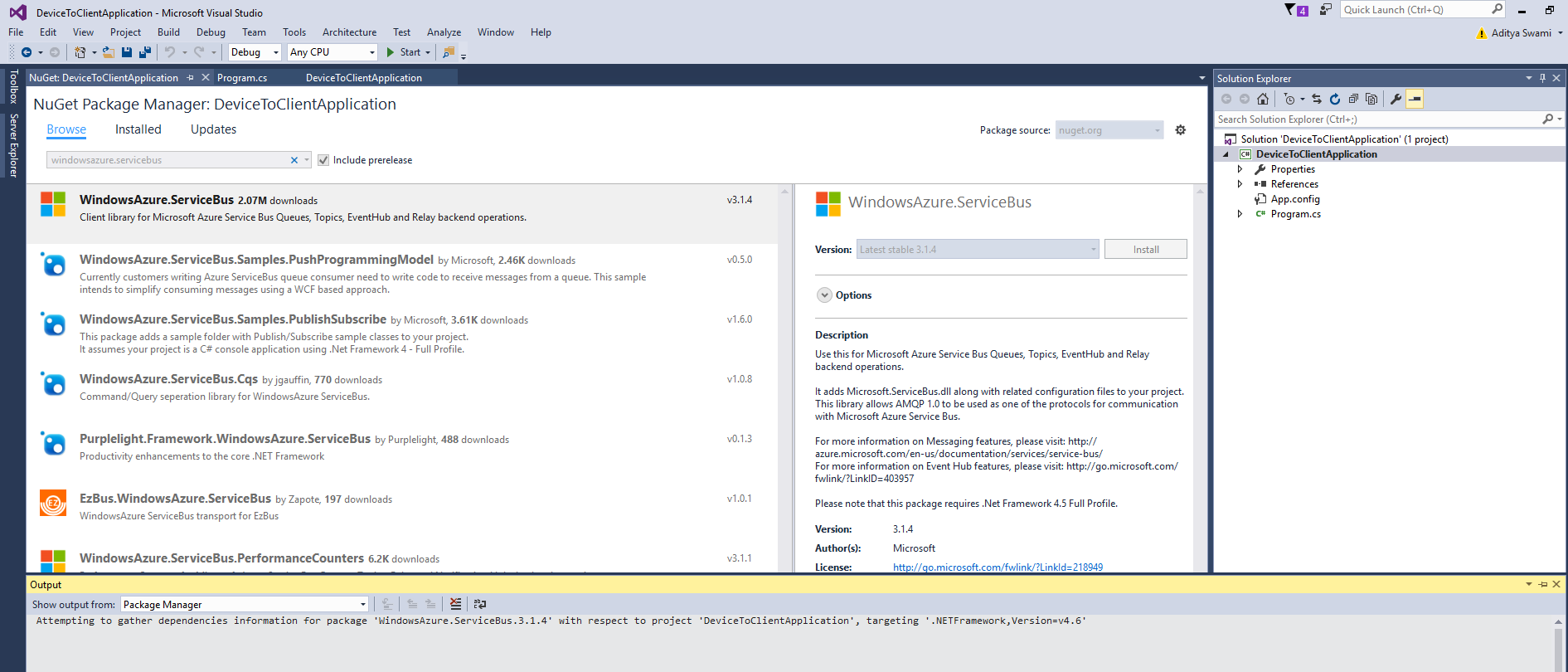Viewport: 1568px width, 672px height.
Task: Click the Start debugging button
Action: (x=404, y=52)
